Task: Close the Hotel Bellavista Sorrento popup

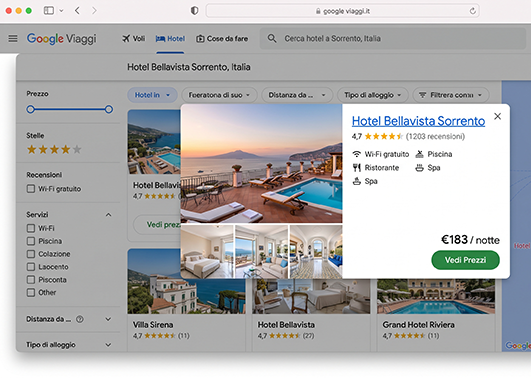Action: click(x=497, y=116)
